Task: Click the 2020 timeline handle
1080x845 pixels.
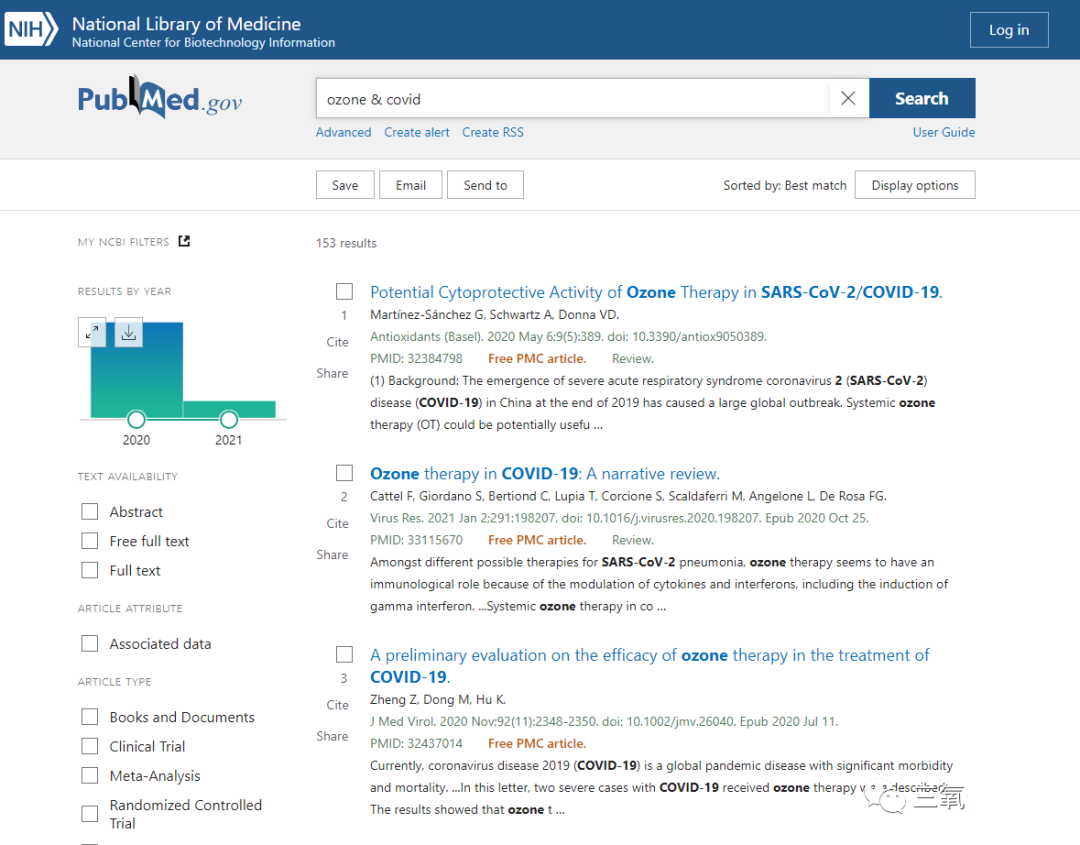Action: point(136,419)
